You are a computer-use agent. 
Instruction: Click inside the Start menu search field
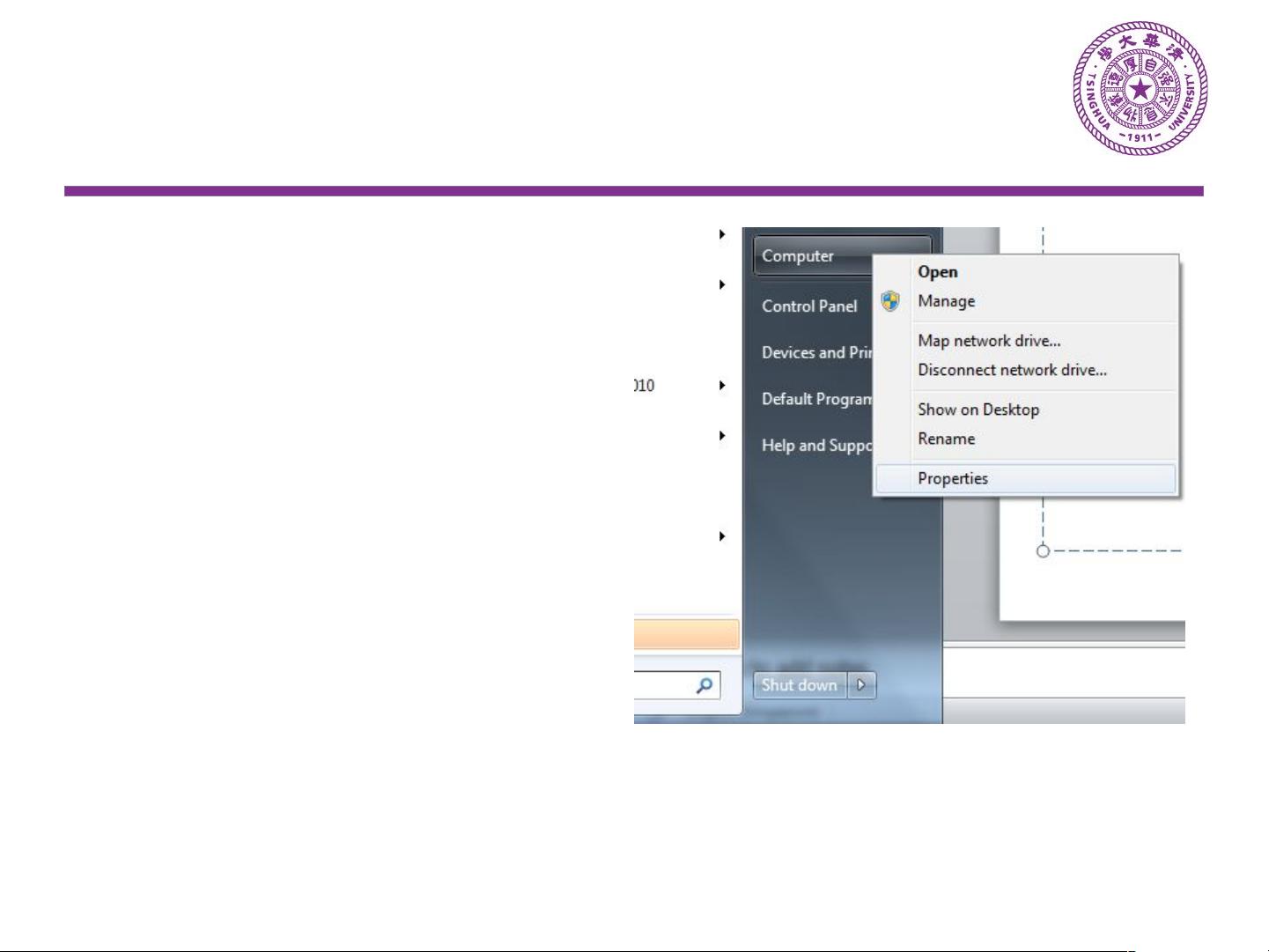tap(676, 685)
